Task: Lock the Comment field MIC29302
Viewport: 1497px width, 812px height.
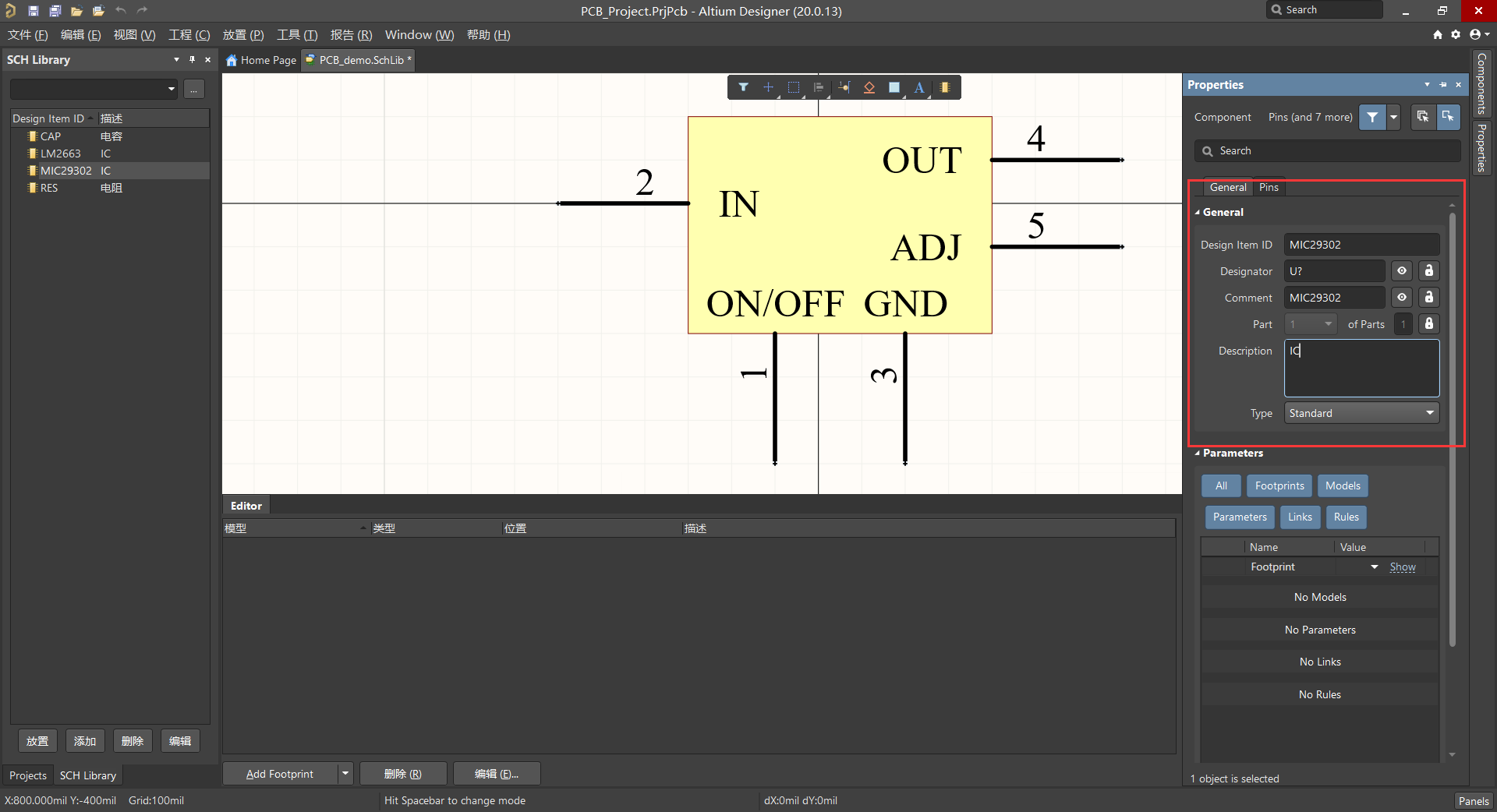Action: coord(1428,297)
